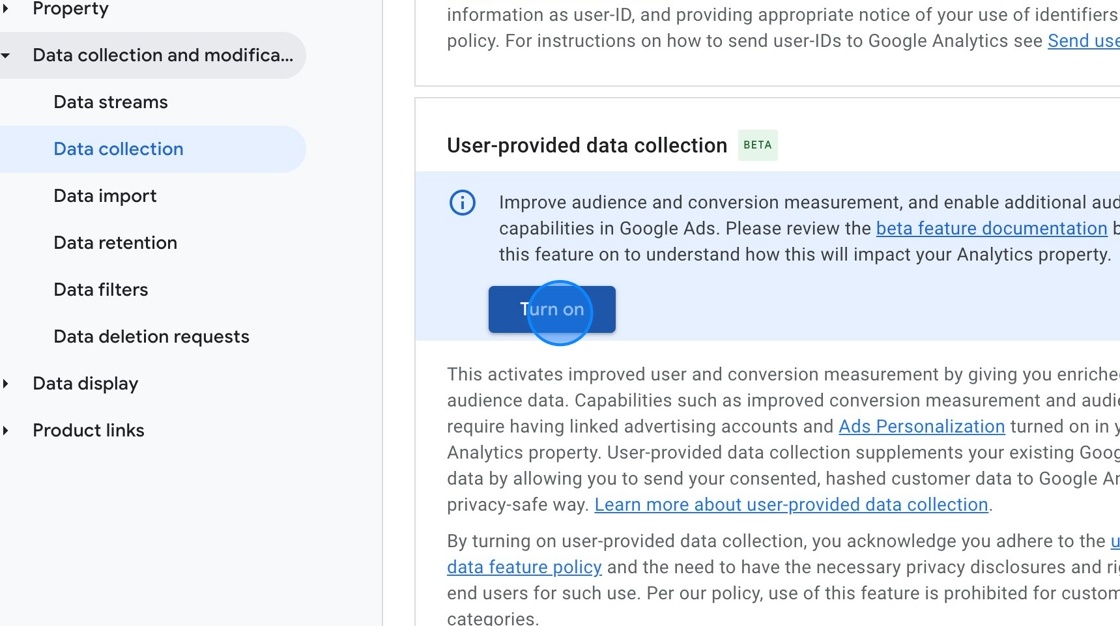Open Data retention settings

click(x=115, y=243)
